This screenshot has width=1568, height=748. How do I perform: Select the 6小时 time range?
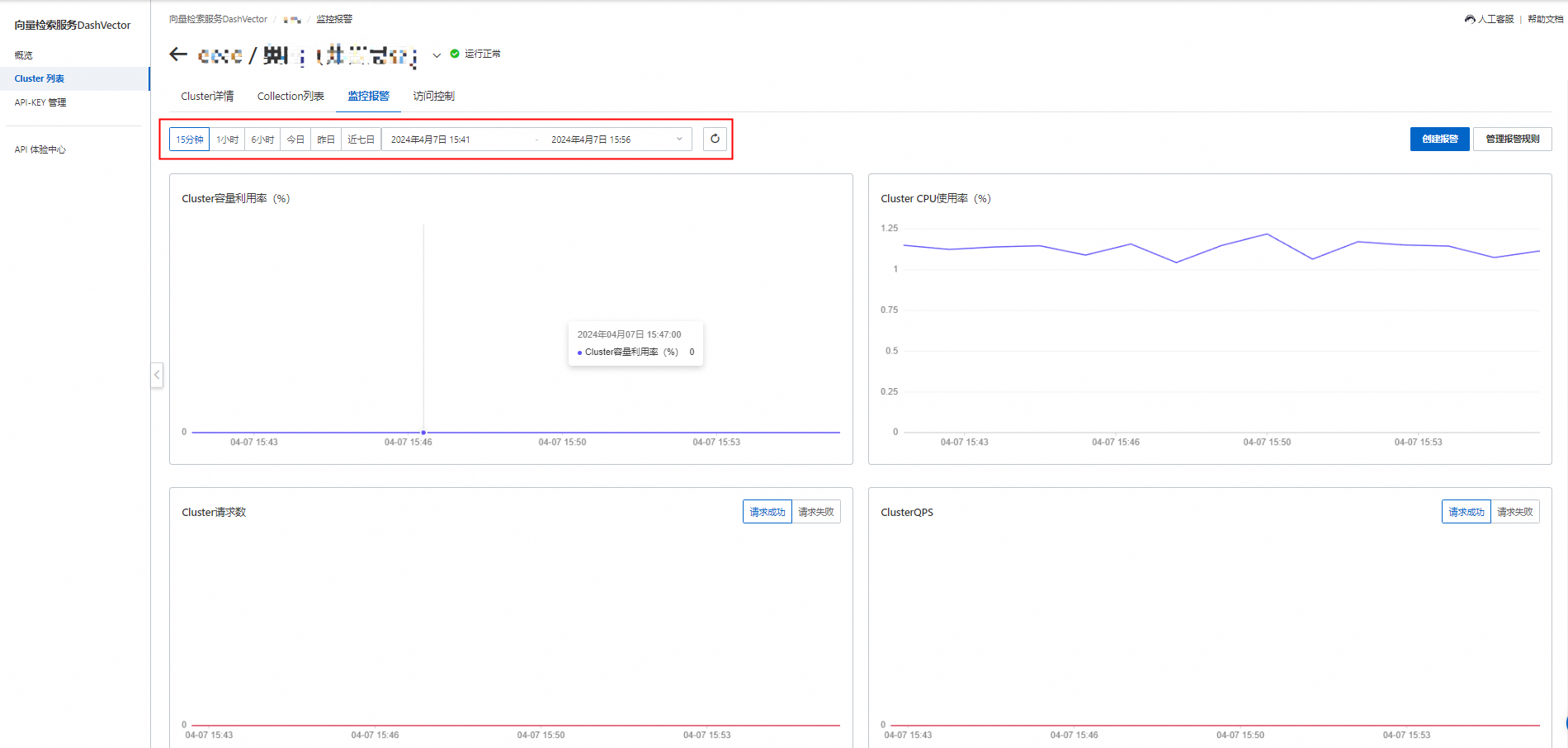(x=262, y=140)
